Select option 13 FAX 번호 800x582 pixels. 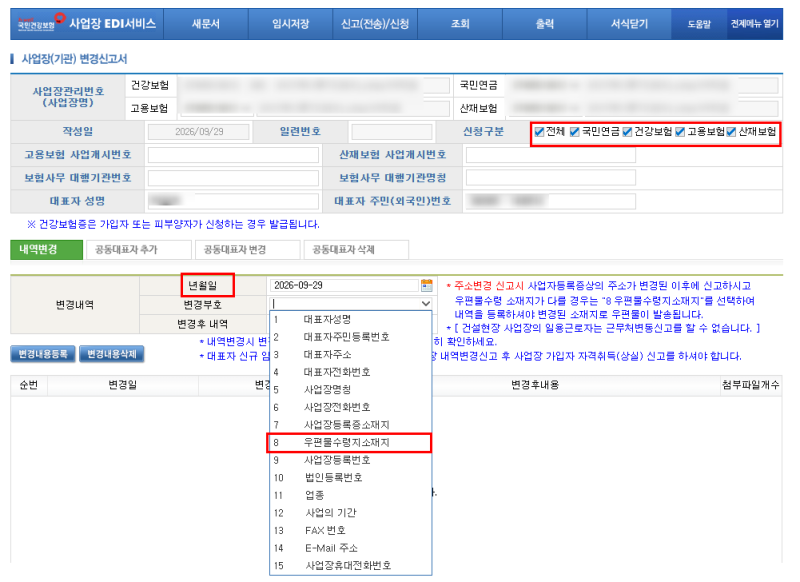(x=351, y=530)
